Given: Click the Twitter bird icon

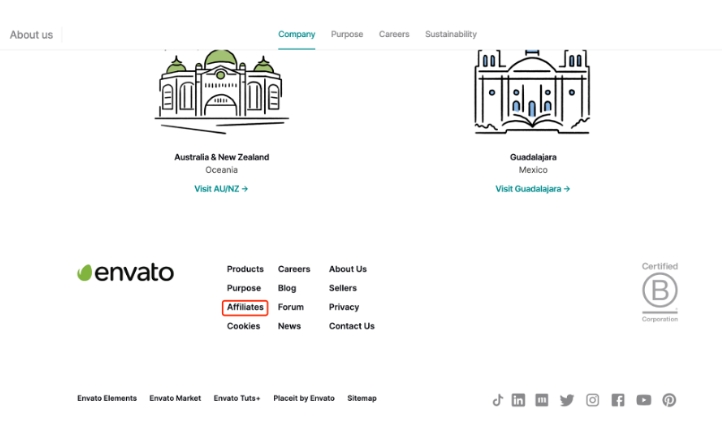Looking at the screenshot, I should tap(567, 400).
